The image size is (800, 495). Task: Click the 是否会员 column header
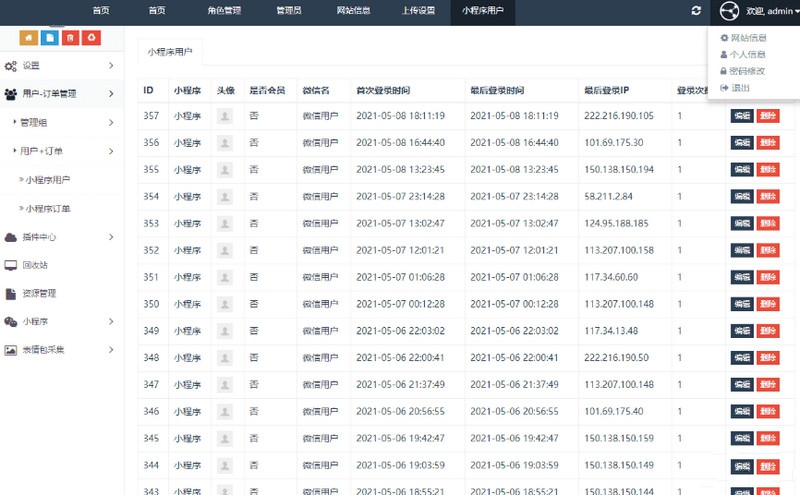(267, 90)
